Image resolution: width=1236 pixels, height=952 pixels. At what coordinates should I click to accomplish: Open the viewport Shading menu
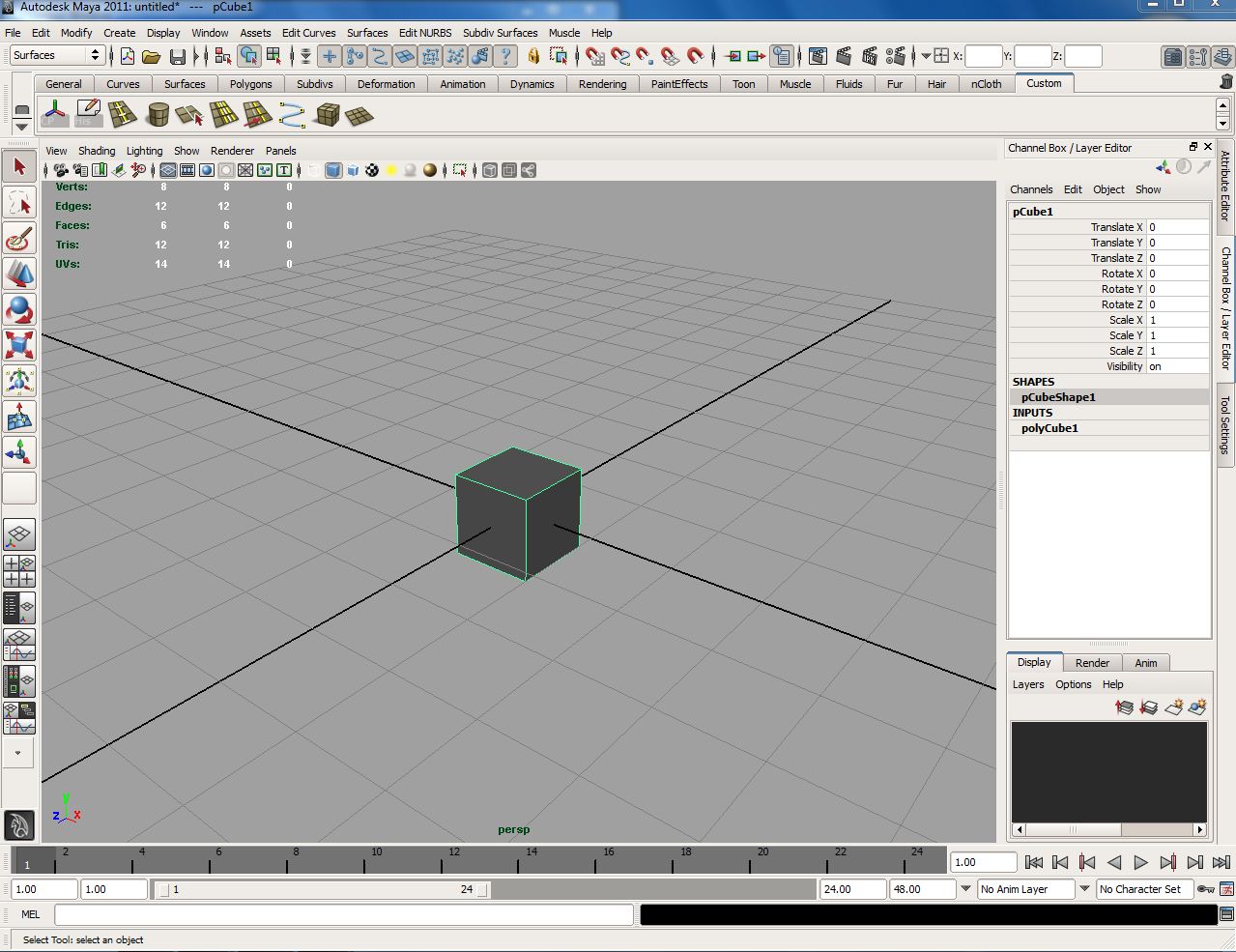pyautogui.click(x=97, y=151)
